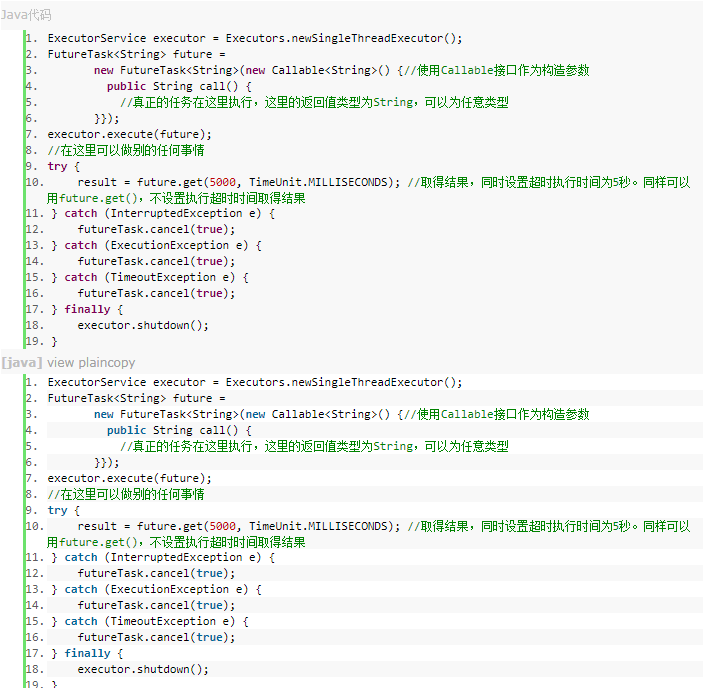This screenshot has width=716, height=688.
Task: Click "try {" on line 9 of the Java代码 block
Action: (x=64, y=166)
